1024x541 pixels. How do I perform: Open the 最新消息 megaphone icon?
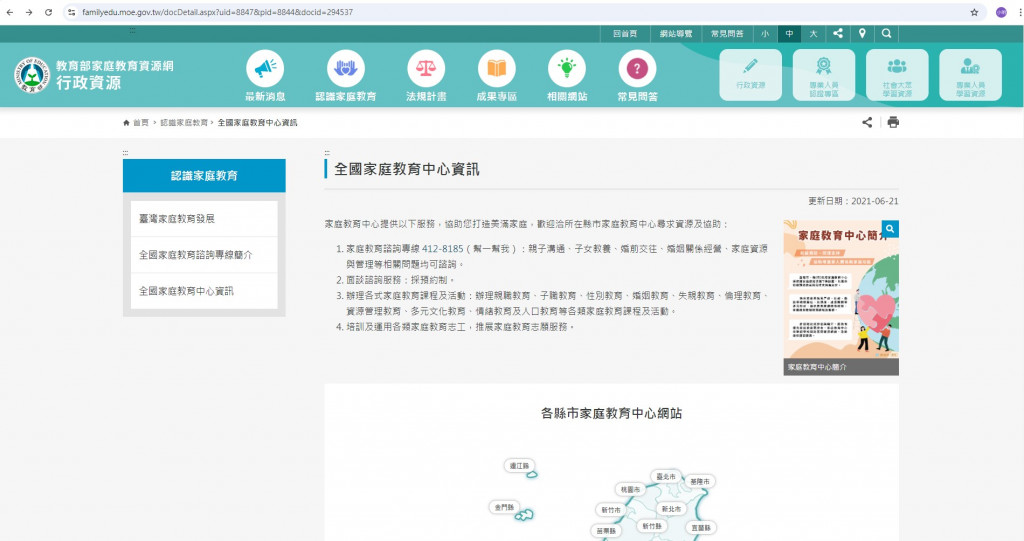[265, 69]
